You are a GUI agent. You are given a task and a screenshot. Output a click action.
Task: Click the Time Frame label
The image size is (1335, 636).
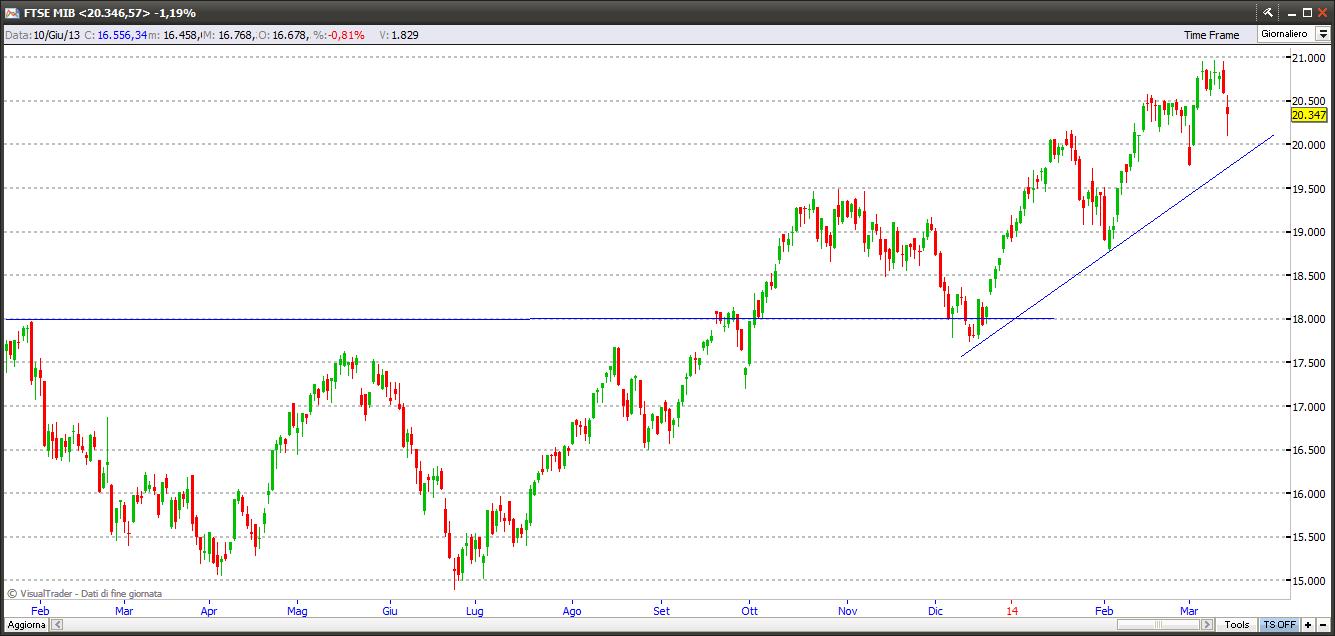click(x=1211, y=35)
